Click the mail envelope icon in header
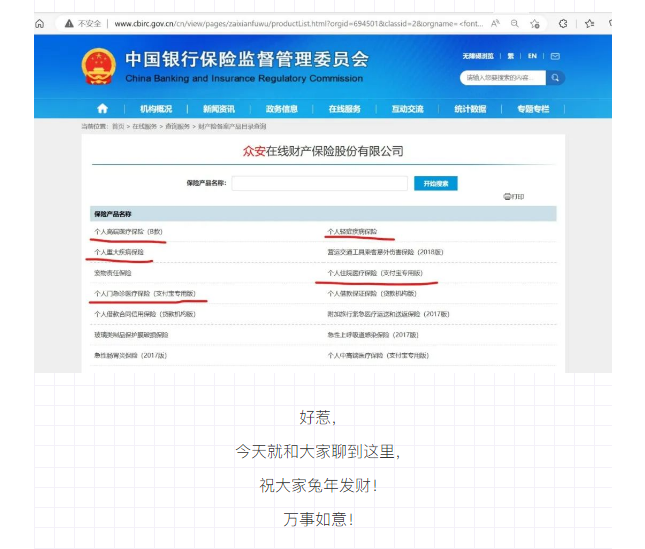 click(x=555, y=56)
